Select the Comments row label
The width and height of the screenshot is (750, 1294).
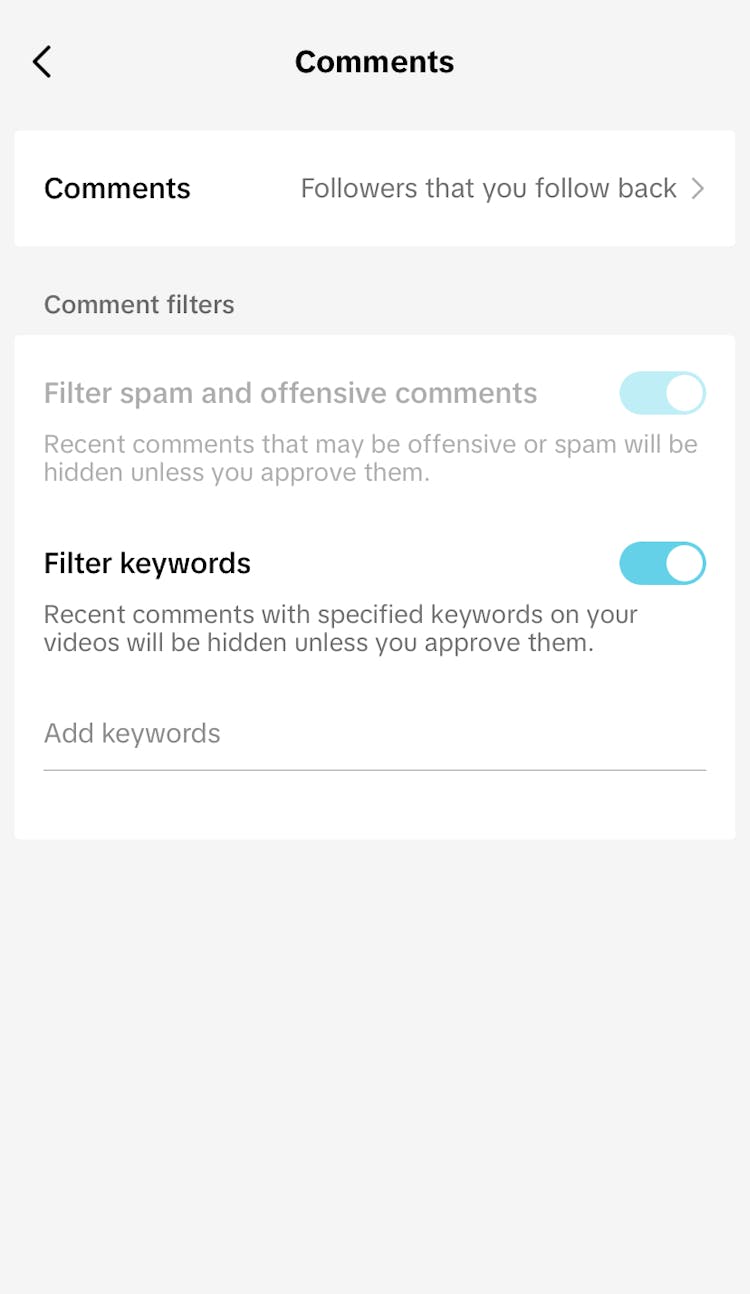pos(117,189)
